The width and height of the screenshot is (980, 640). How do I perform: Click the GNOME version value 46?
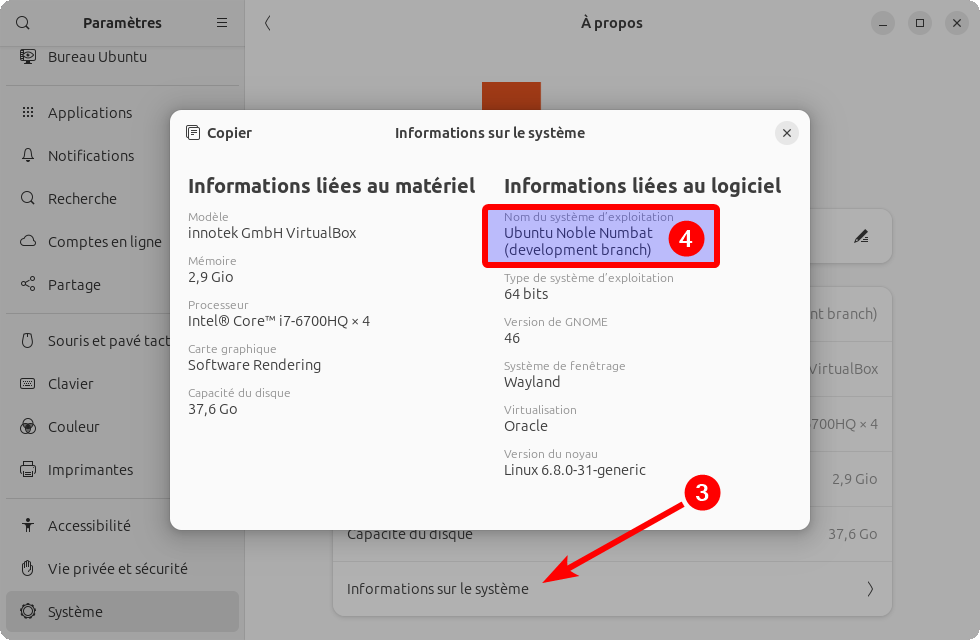(x=512, y=338)
